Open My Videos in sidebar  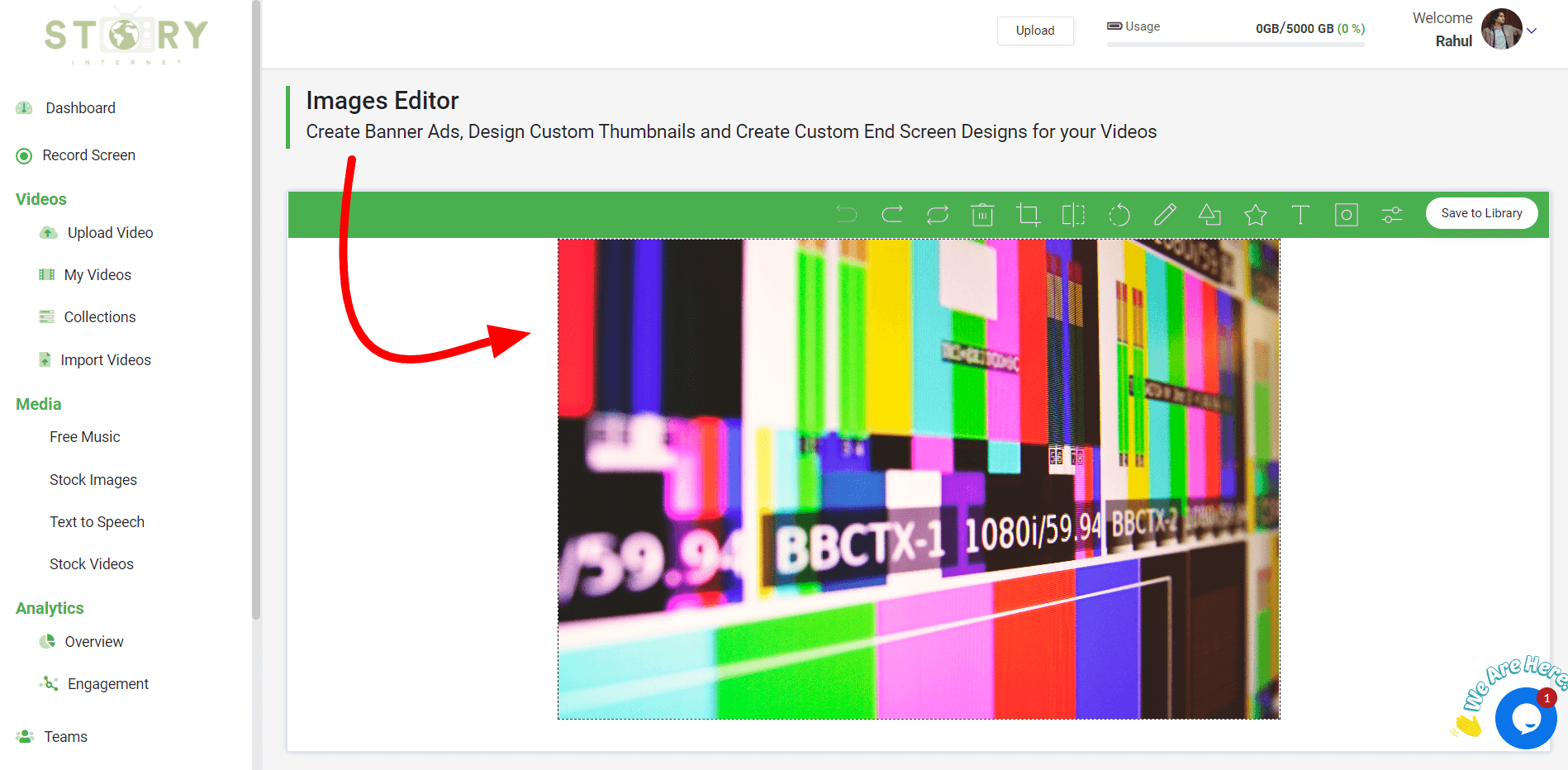point(97,275)
